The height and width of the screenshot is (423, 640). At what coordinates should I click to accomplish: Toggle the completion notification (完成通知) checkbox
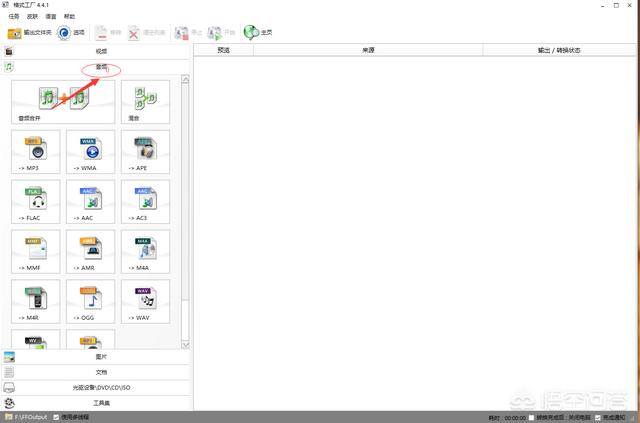(x=598, y=417)
